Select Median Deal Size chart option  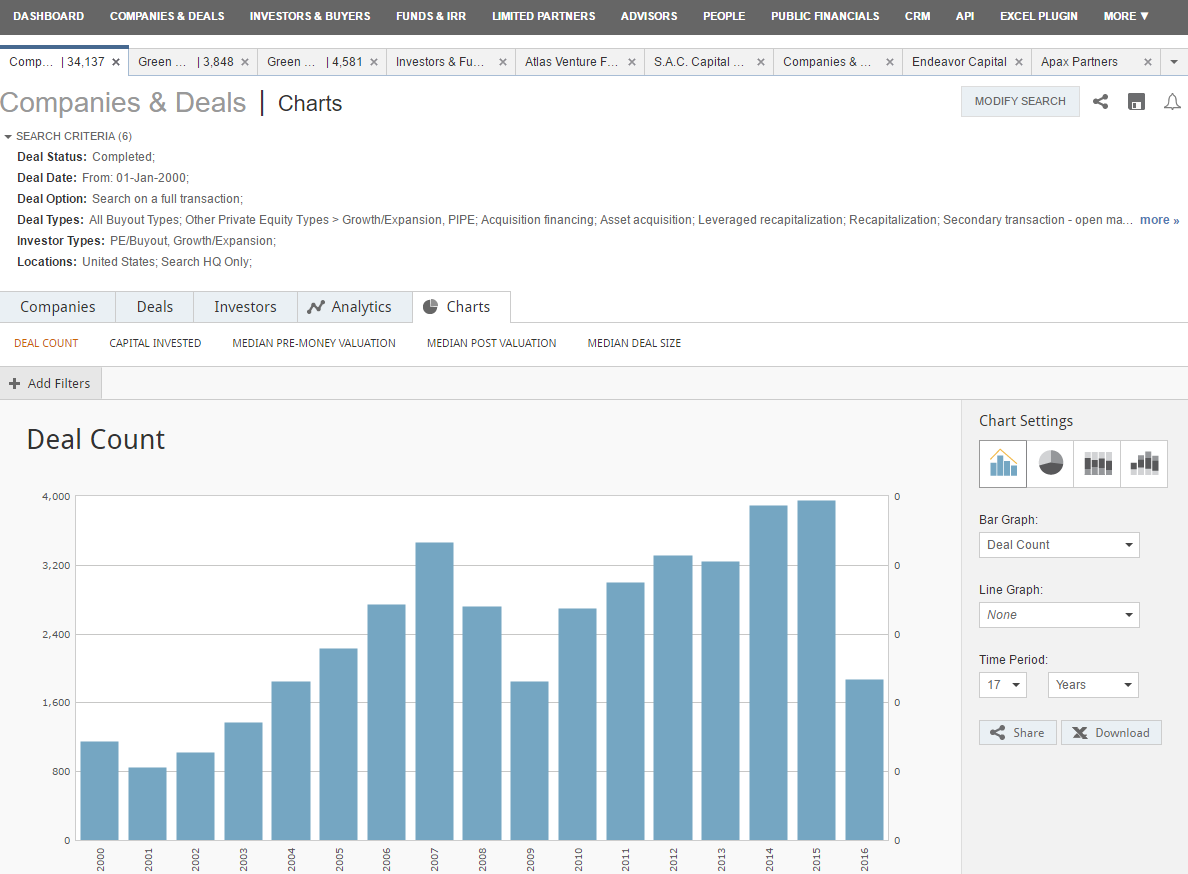(634, 343)
